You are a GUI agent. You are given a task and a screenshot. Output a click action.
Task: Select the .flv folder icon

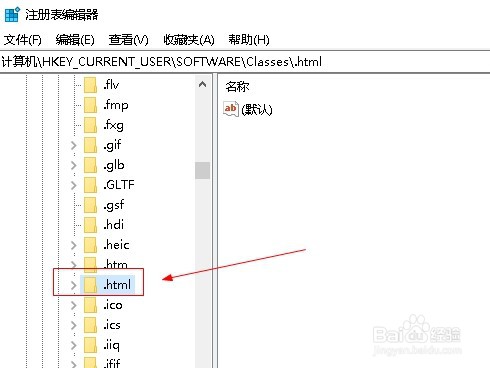coord(90,85)
